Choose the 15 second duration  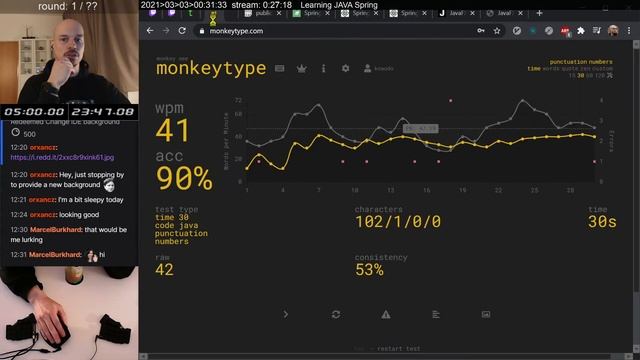[572, 76]
